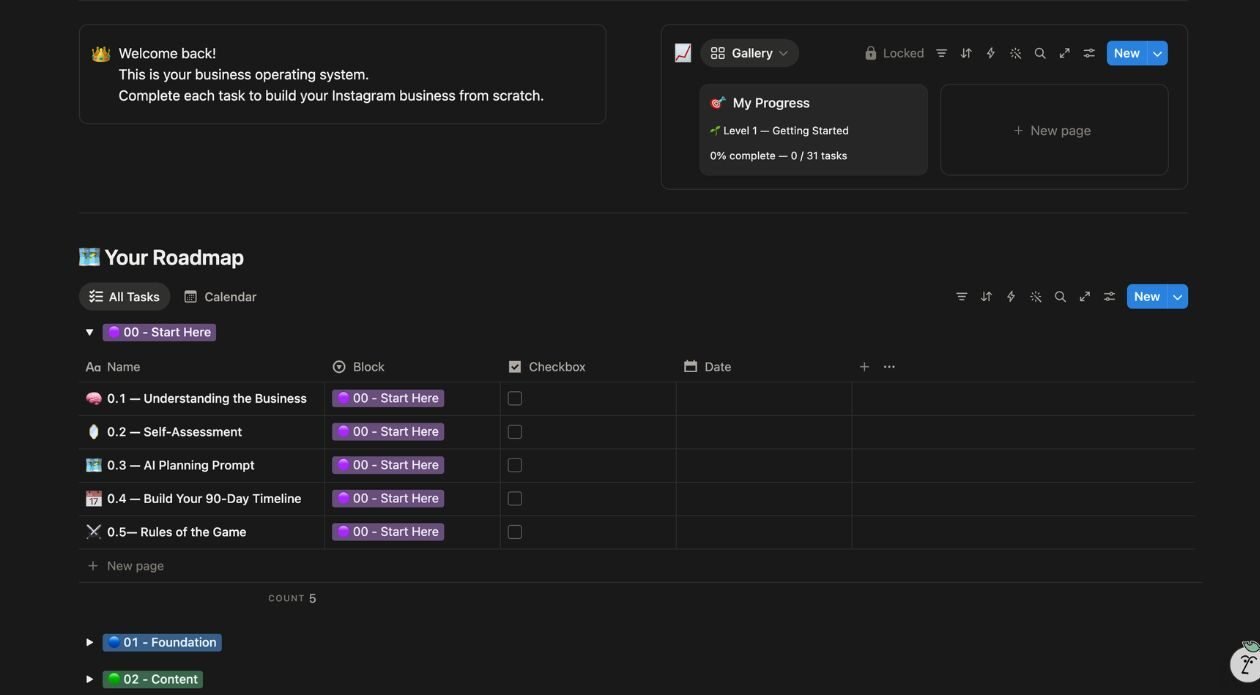Open view settings icon in Roadmap toolbar

pos(1109,297)
